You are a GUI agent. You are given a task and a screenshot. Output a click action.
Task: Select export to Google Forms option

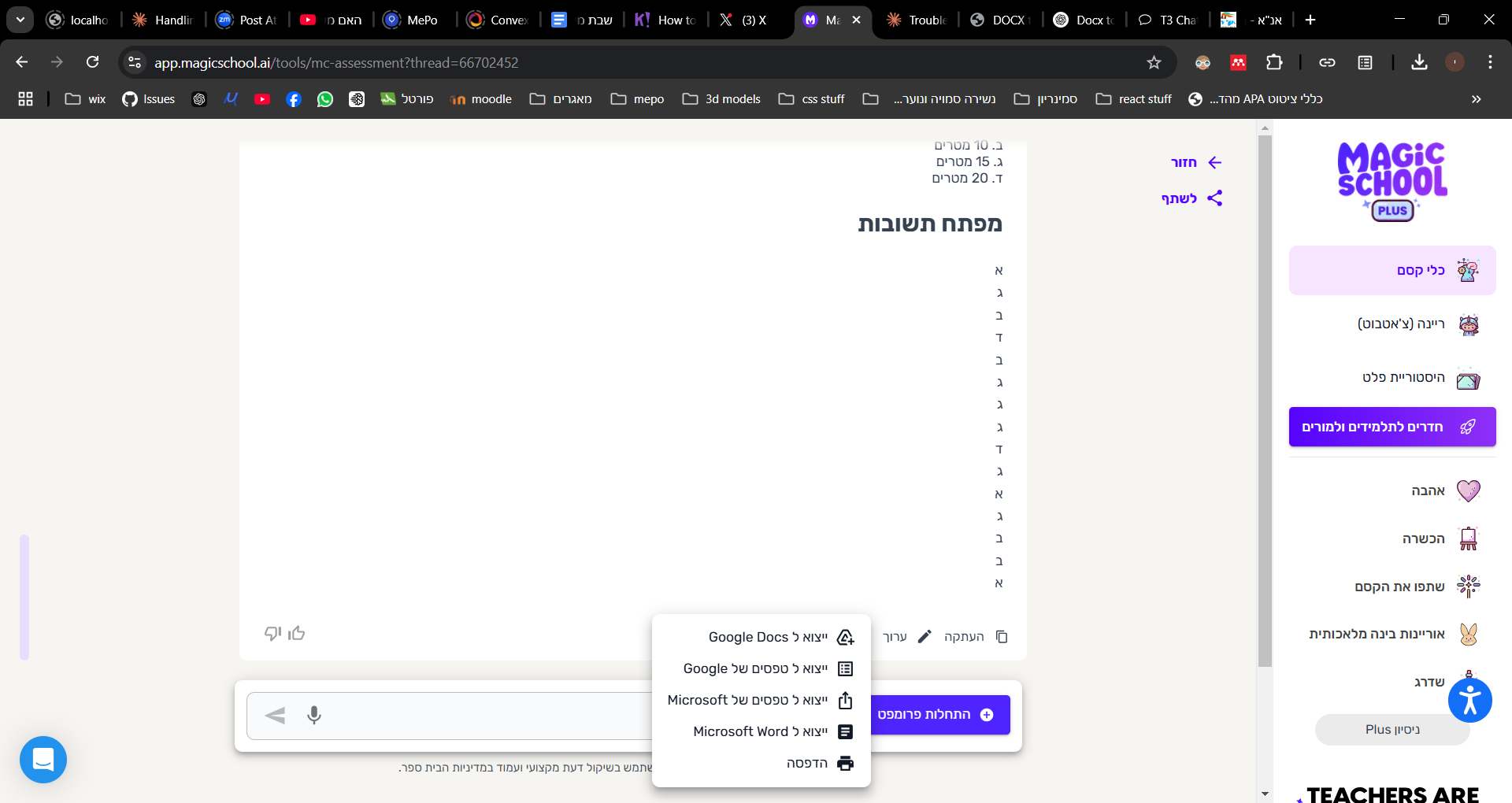click(x=762, y=668)
